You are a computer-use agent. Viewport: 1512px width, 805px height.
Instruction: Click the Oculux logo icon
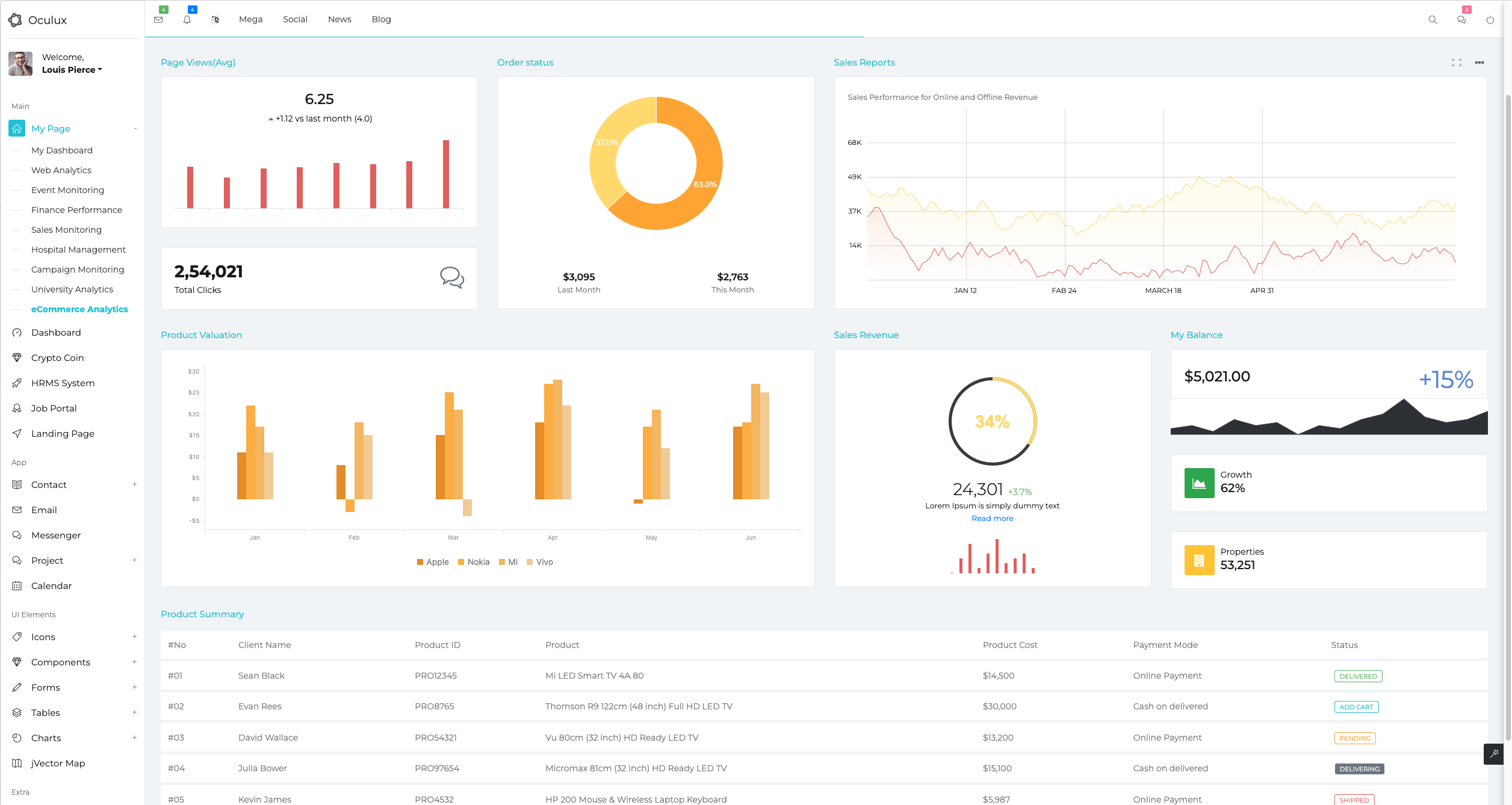(15, 20)
